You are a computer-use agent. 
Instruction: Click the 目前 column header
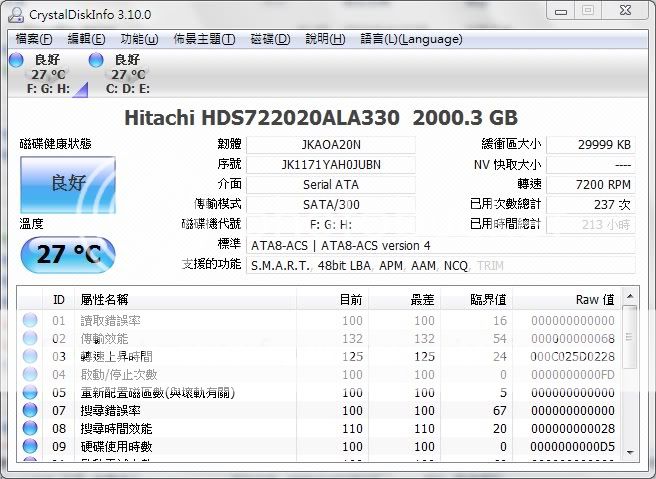332,299
